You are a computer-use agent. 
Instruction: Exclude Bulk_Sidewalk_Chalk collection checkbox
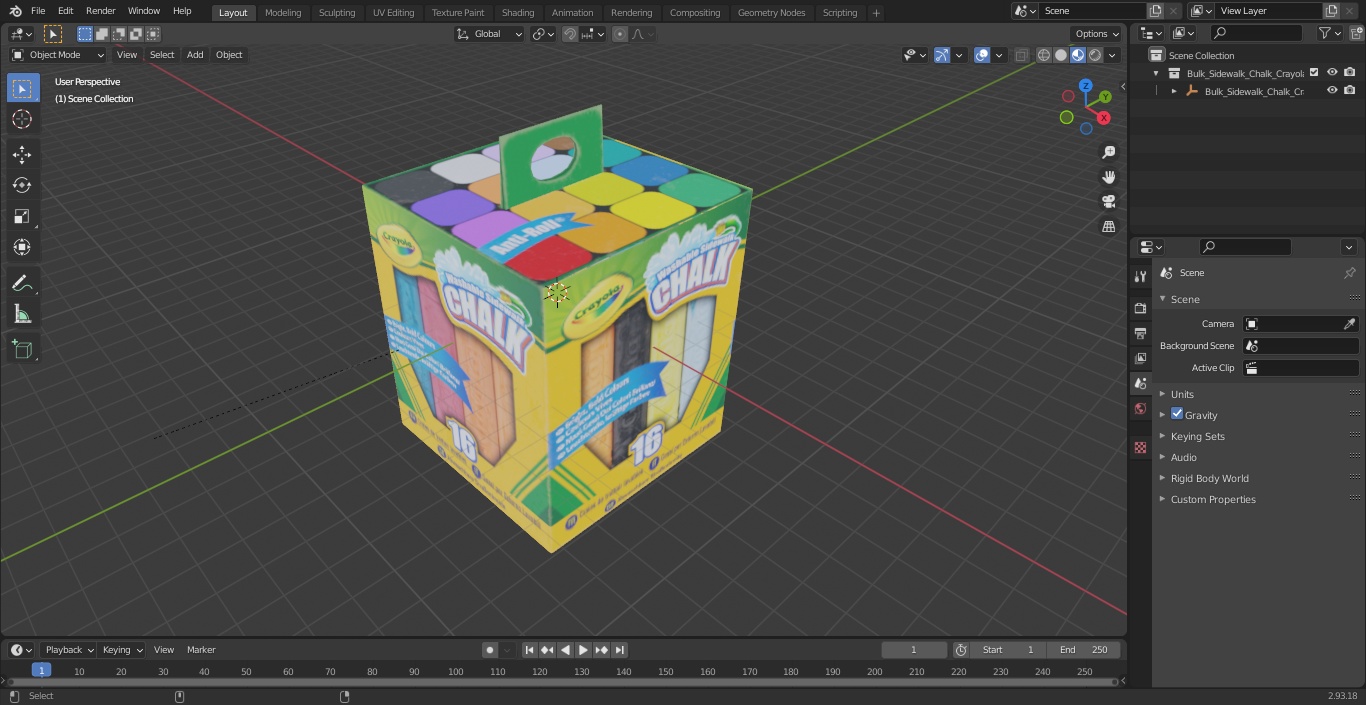point(1314,73)
